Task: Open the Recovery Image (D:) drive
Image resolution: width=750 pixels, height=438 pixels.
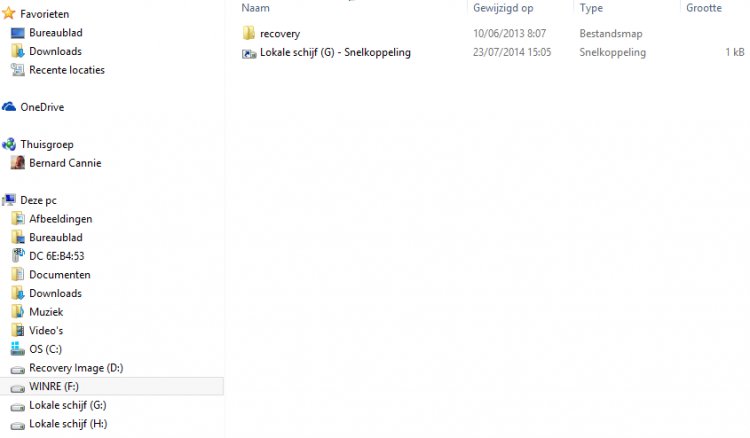Action: click(x=76, y=368)
